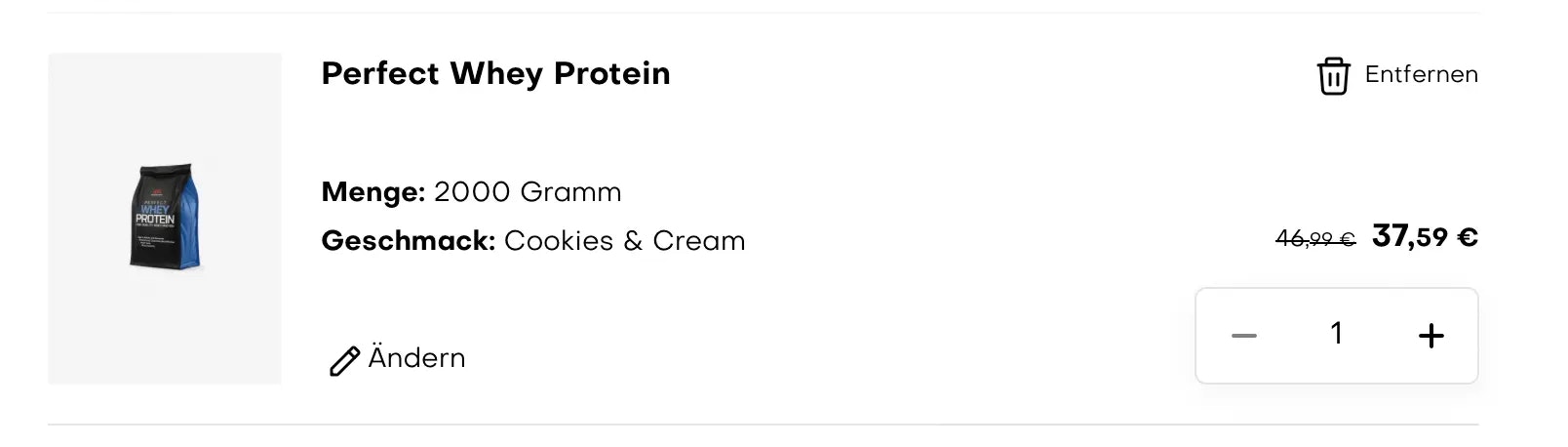Open the whey protein bag thumbnail
Image resolution: width=1568 pixels, height=447 pixels.
(165, 217)
